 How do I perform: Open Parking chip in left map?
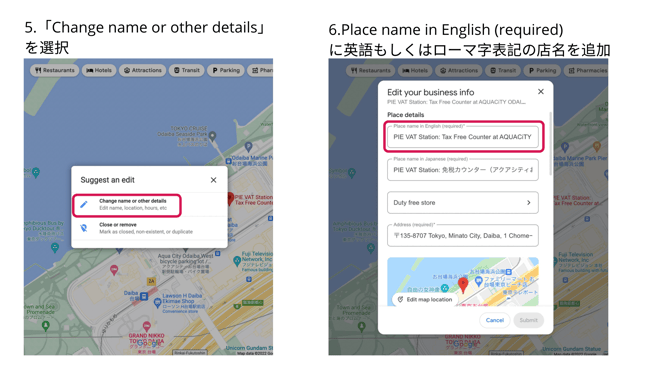pyautogui.click(x=226, y=70)
